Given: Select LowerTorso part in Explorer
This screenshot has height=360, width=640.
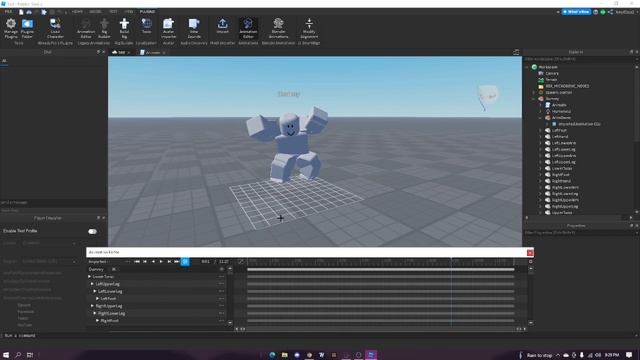Looking at the screenshot, I should [562, 169].
